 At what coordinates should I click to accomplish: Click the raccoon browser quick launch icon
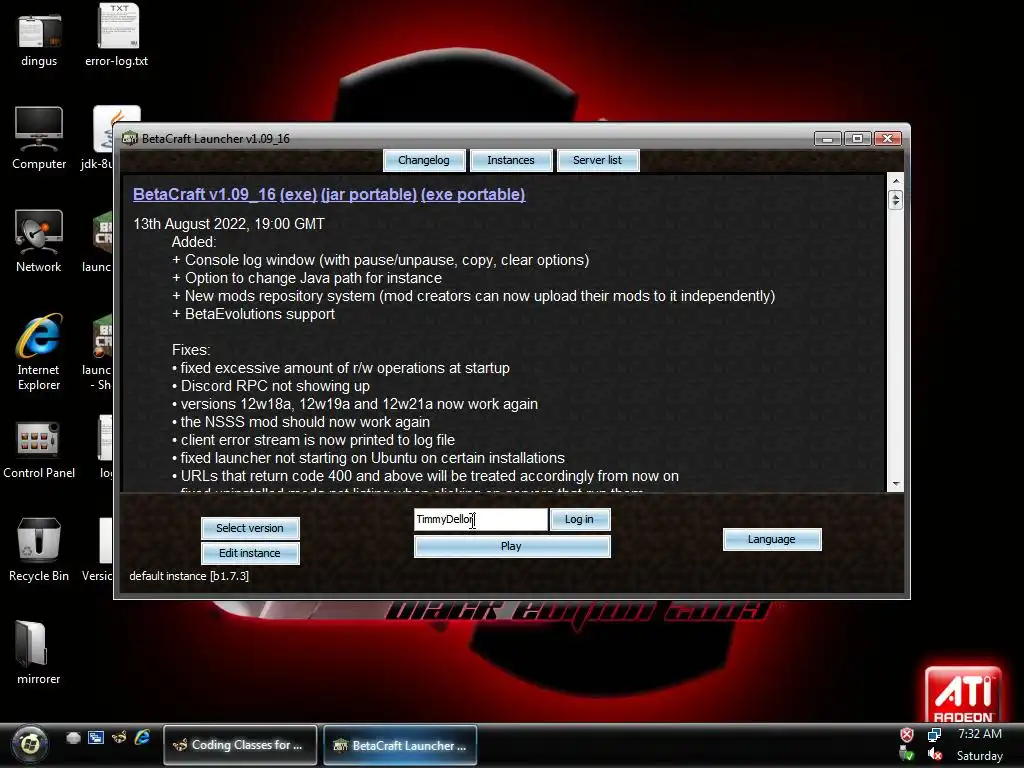click(119, 738)
